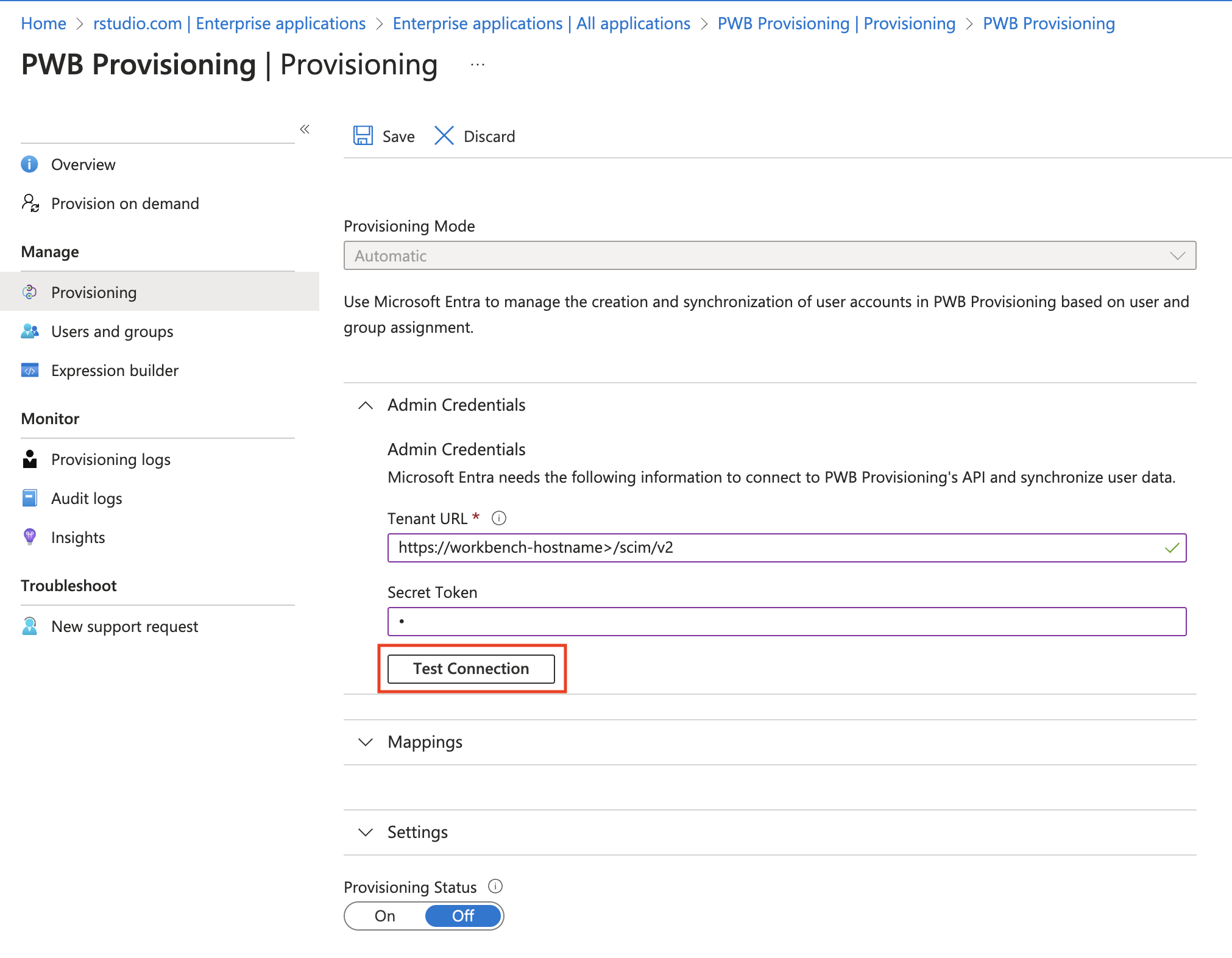Viewport: 1232px width, 958px height.
Task: Click the Discard label in toolbar
Action: click(x=489, y=136)
